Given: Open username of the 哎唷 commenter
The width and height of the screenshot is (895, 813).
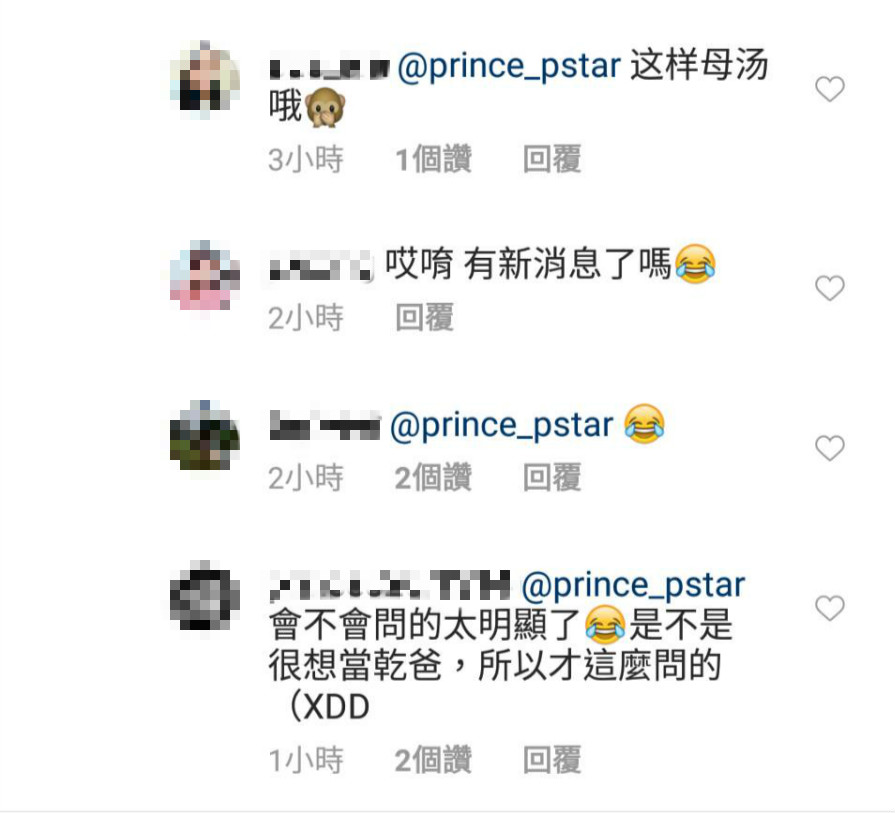Looking at the screenshot, I should pos(321,267).
